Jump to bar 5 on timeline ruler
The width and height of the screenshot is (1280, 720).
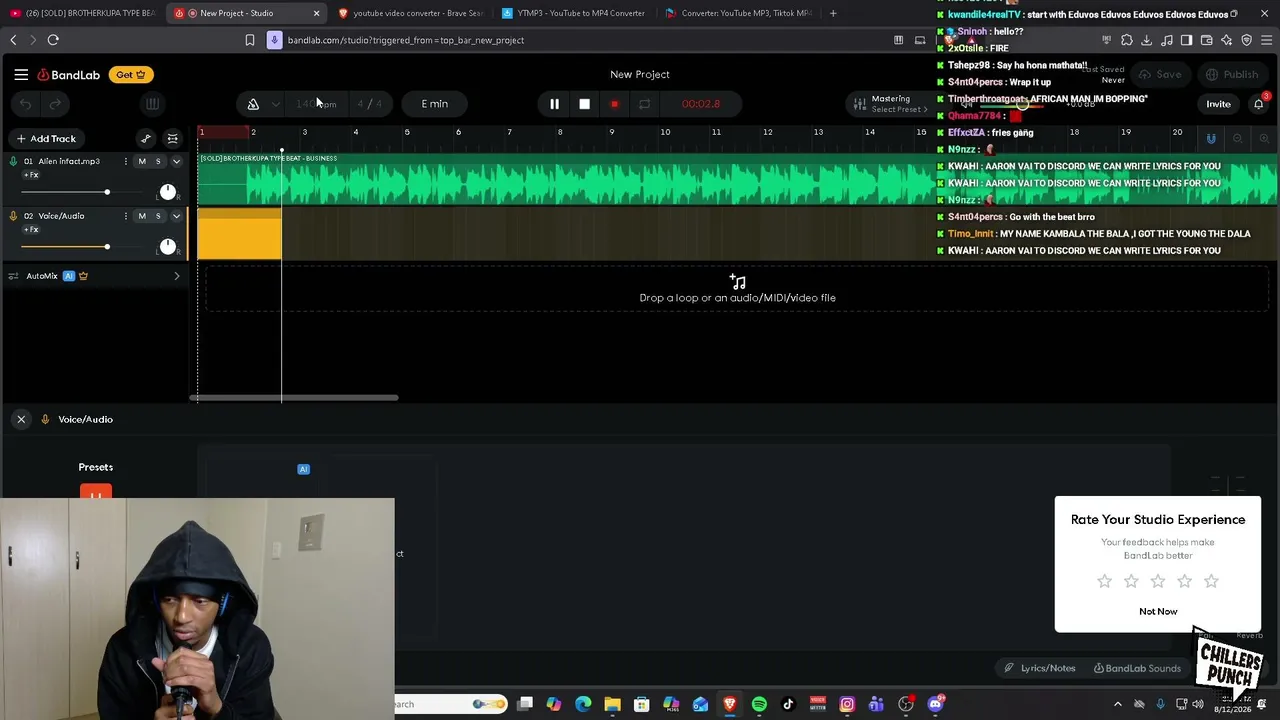click(407, 132)
